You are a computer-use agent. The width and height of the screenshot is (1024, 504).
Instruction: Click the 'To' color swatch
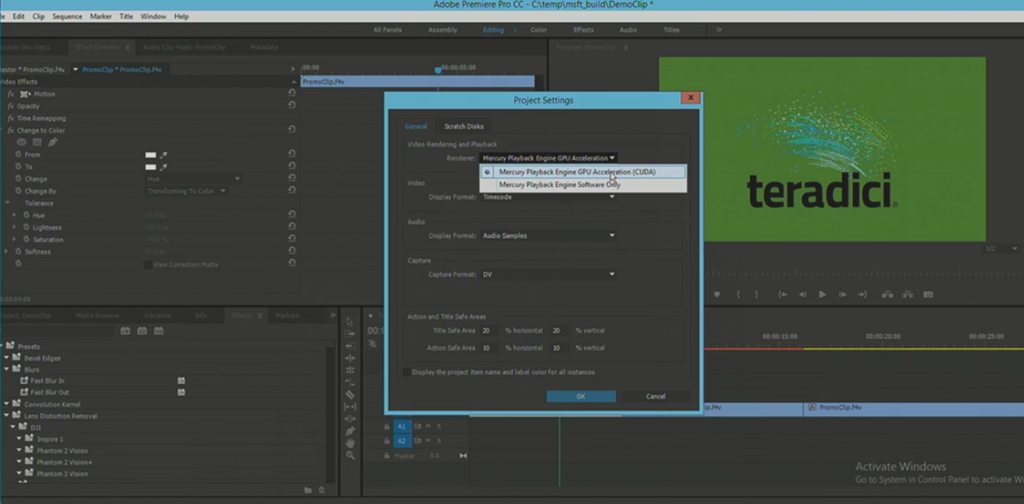[151, 167]
